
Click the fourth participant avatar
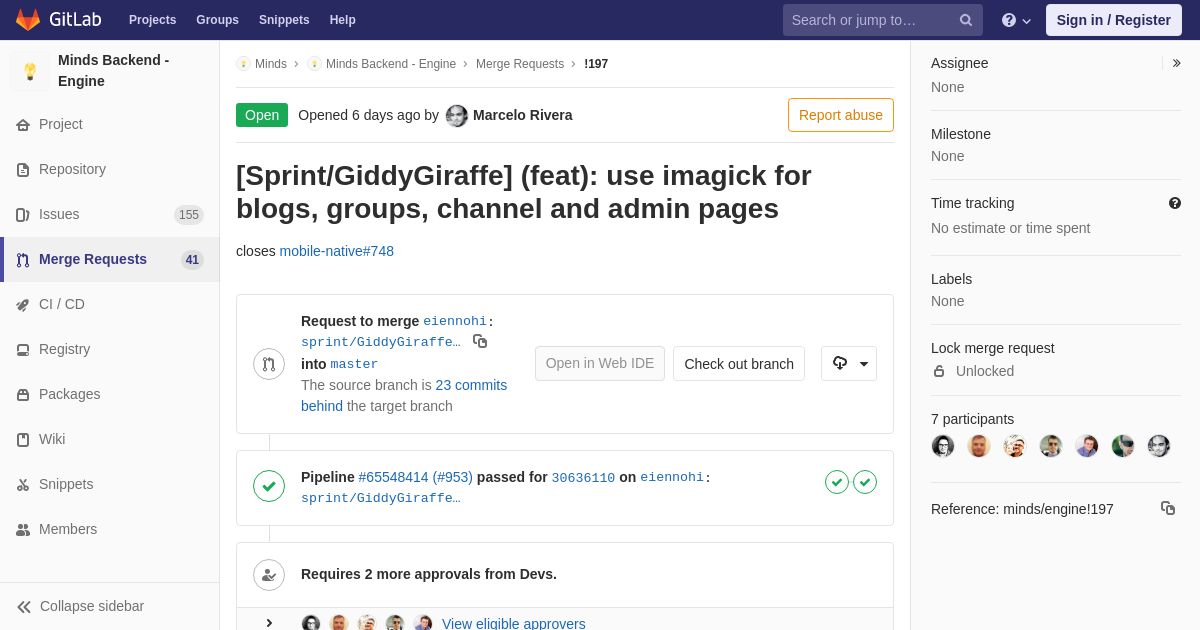(x=1051, y=446)
